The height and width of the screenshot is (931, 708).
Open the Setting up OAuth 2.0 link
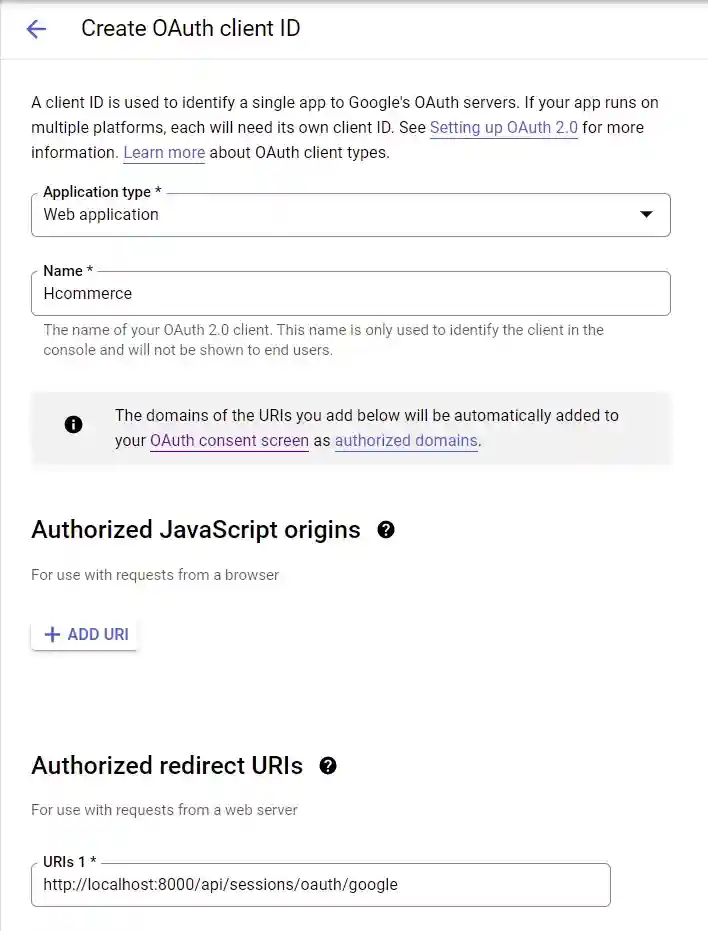503,127
